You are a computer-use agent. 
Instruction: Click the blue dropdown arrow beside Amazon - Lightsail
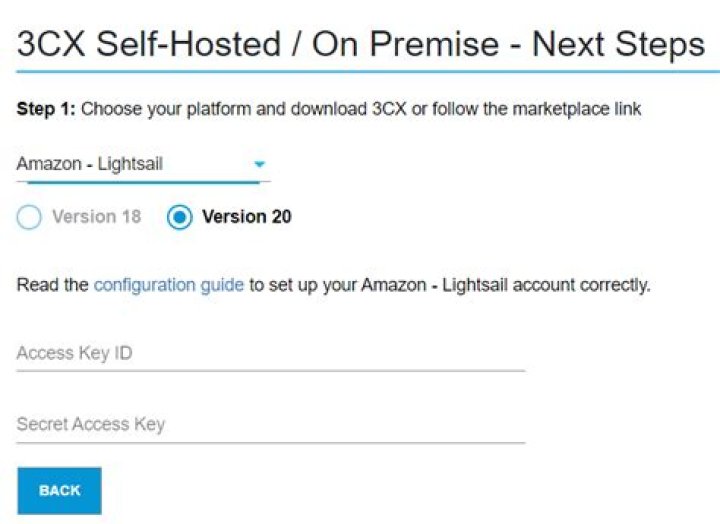[259, 165]
